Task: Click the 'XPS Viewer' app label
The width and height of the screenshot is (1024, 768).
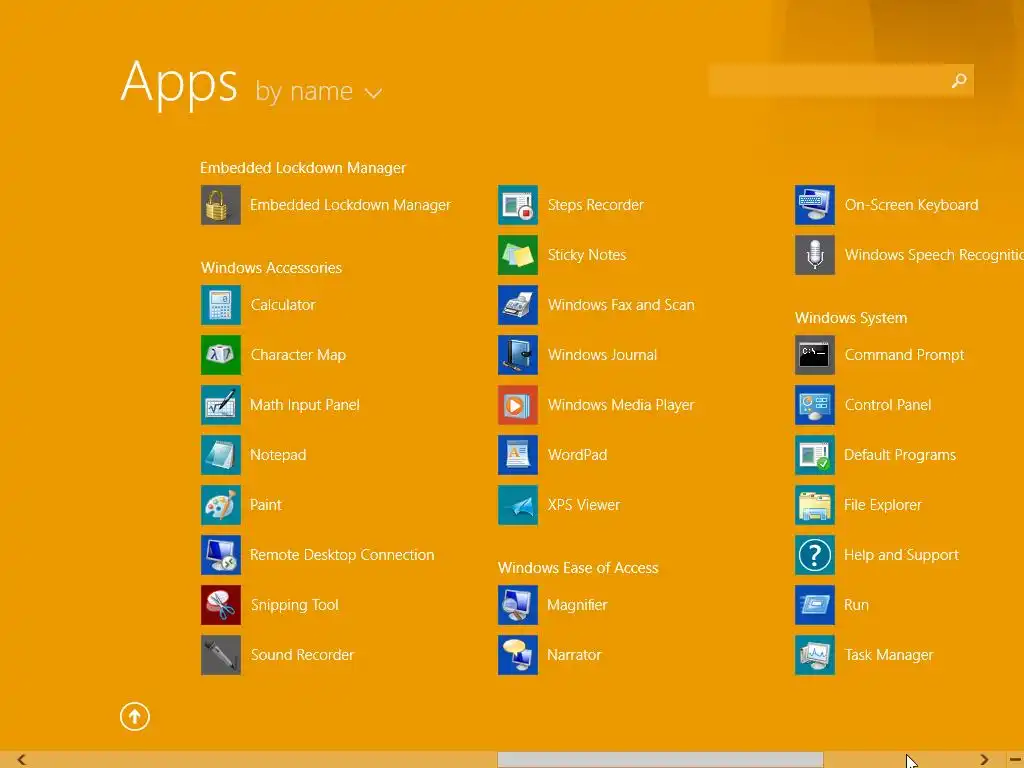Action: coord(584,505)
